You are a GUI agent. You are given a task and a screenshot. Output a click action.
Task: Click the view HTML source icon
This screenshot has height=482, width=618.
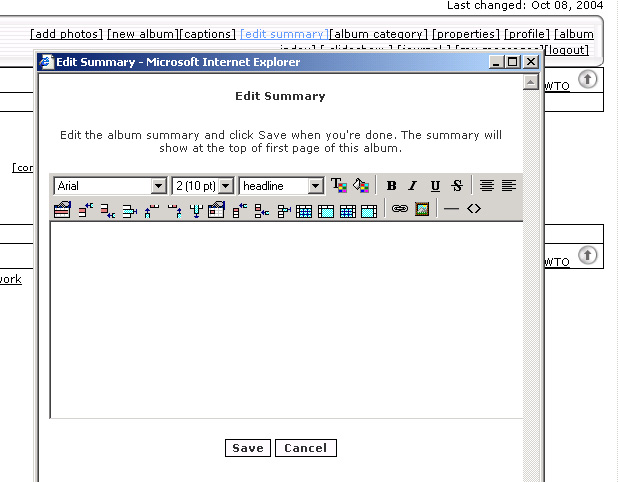click(x=474, y=210)
